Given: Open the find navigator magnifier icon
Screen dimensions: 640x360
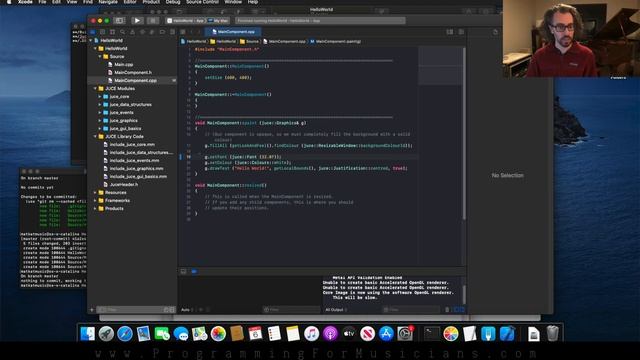Looking at the screenshot, I should point(122,32).
